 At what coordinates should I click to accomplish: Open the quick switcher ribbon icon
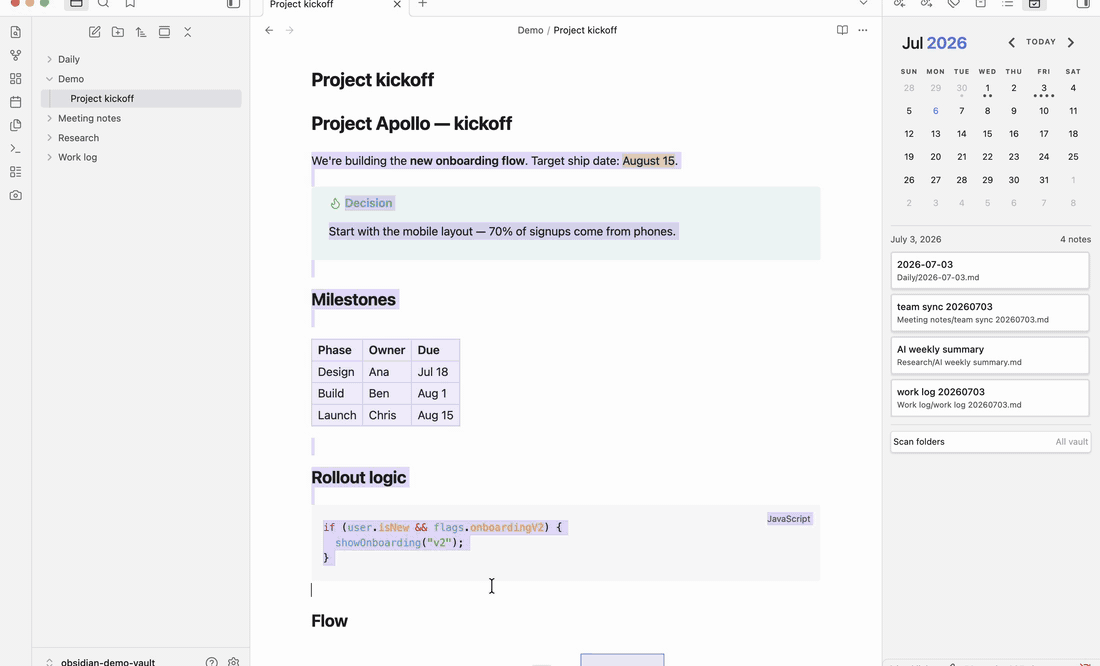pos(15,32)
